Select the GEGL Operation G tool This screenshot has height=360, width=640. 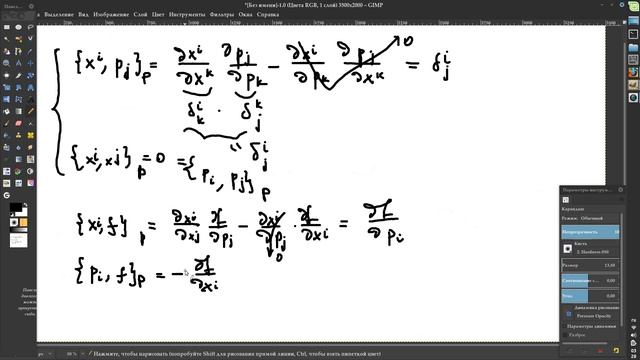tap(7, 195)
